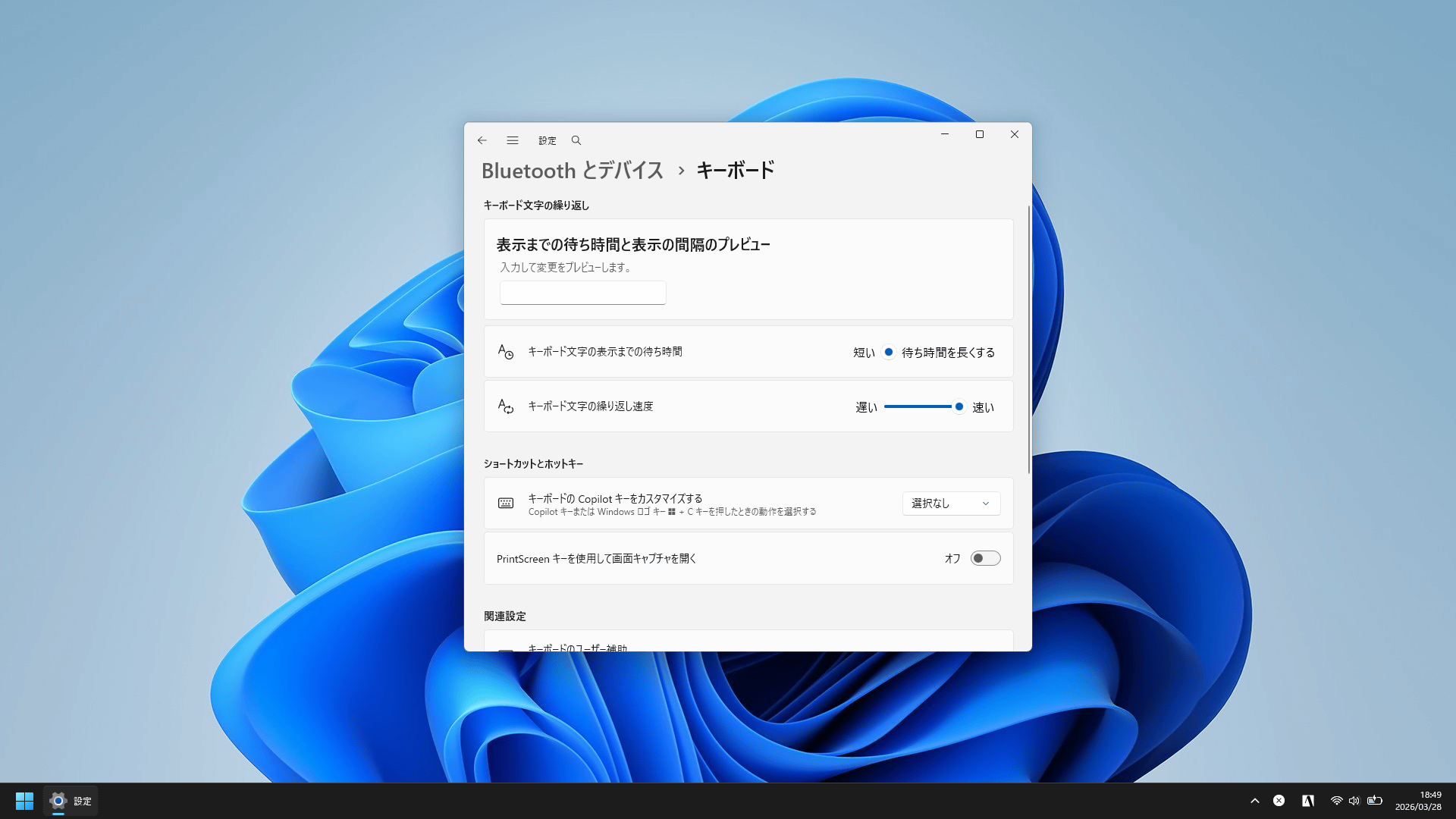Click the volume speaker tray icon
Viewport: 1456px width, 819px height.
click(1354, 801)
